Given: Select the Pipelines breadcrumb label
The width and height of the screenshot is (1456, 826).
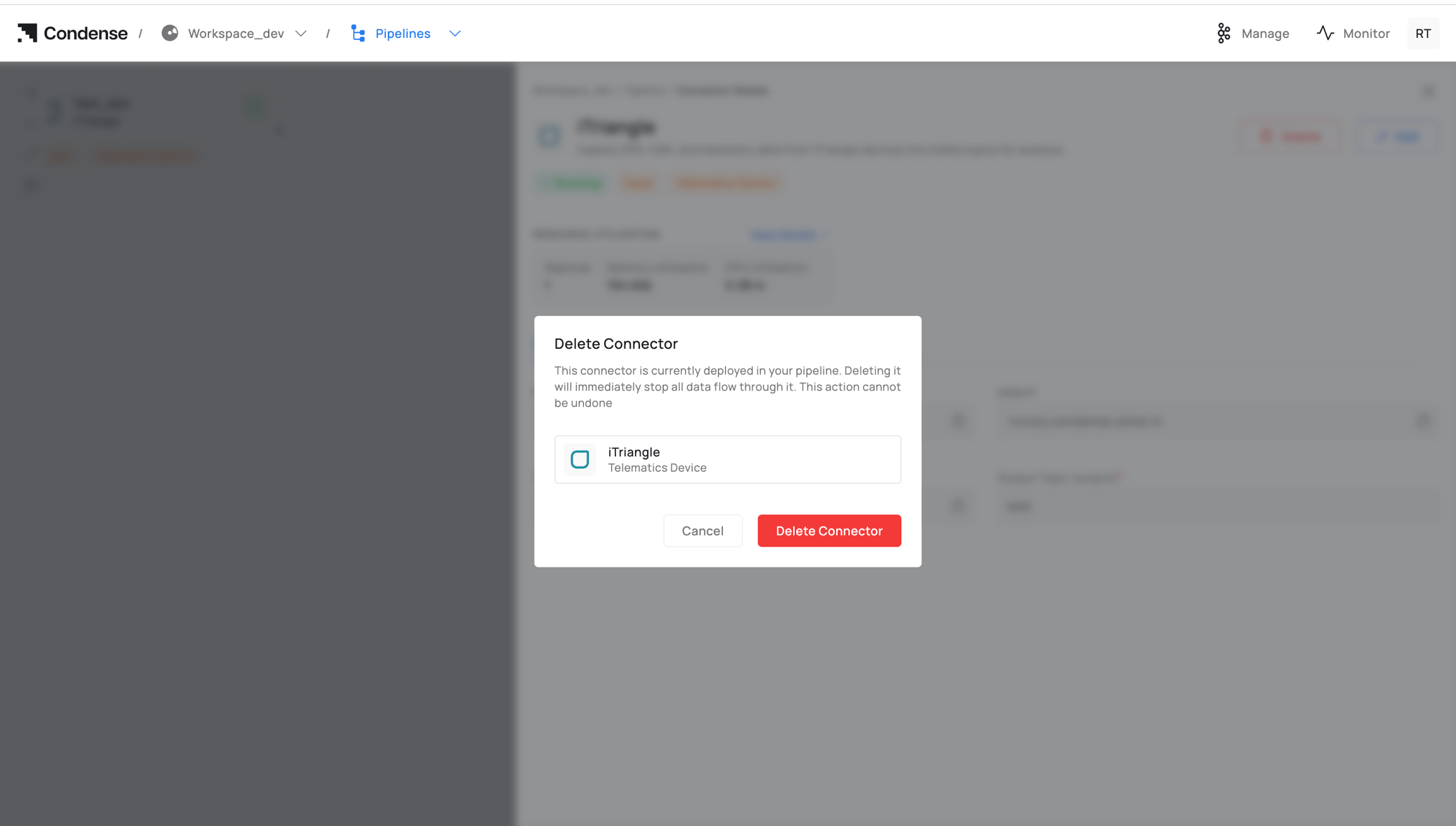Looking at the screenshot, I should (403, 33).
